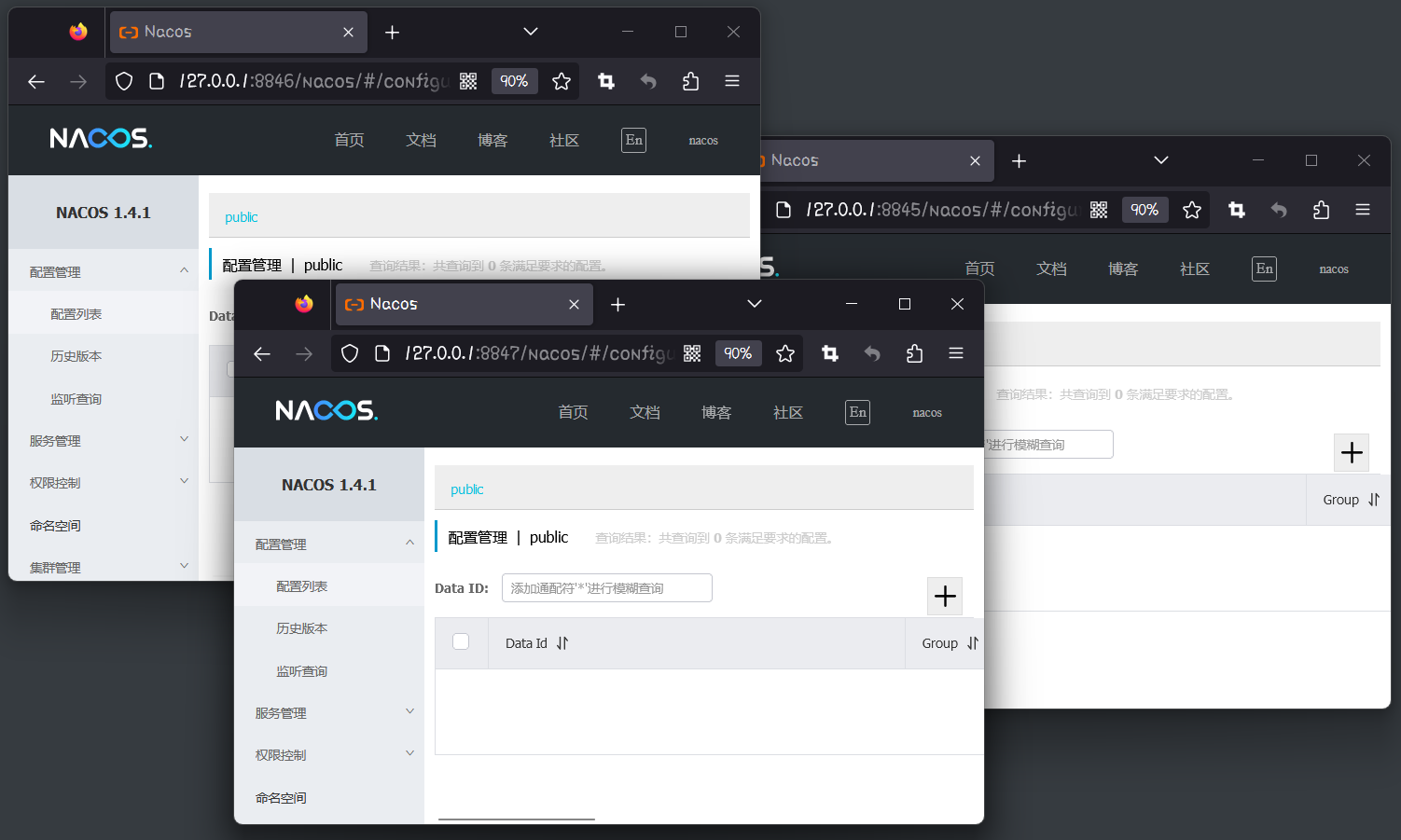Go back in the 8846 window
This screenshot has width=1401, height=840.
pyautogui.click(x=36, y=81)
